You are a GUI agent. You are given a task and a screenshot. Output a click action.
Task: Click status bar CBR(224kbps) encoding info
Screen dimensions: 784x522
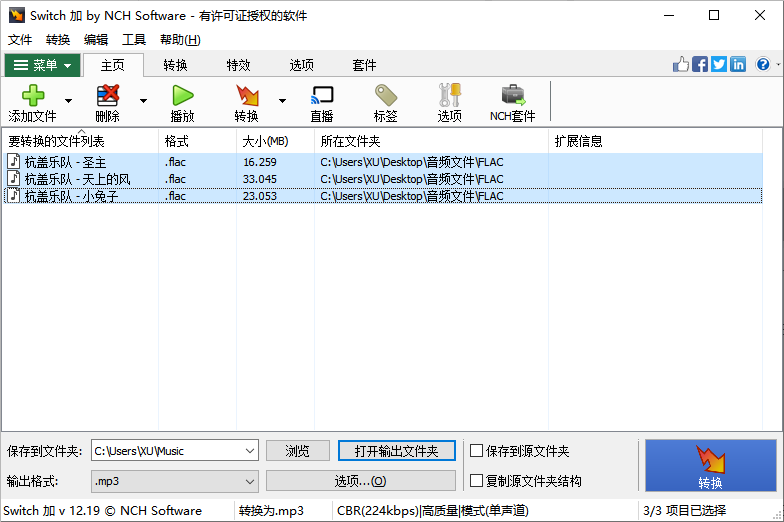pyautogui.click(x=432, y=510)
